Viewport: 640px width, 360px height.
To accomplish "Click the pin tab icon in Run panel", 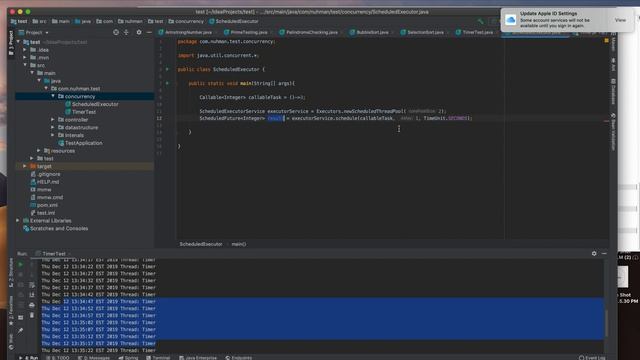I will [20, 330].
